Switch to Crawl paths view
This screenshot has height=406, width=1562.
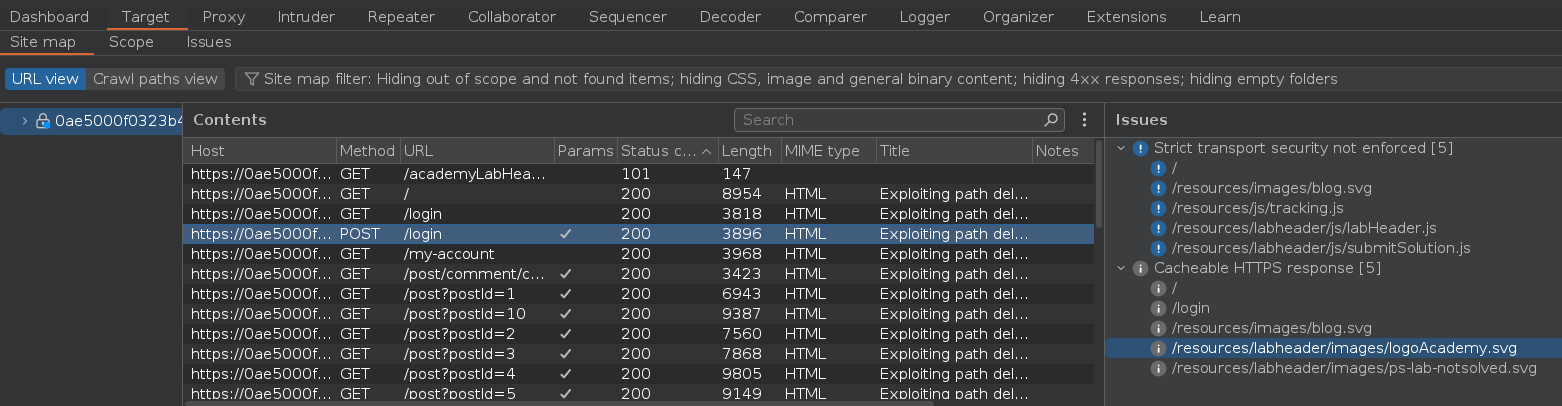coord(155,79)
